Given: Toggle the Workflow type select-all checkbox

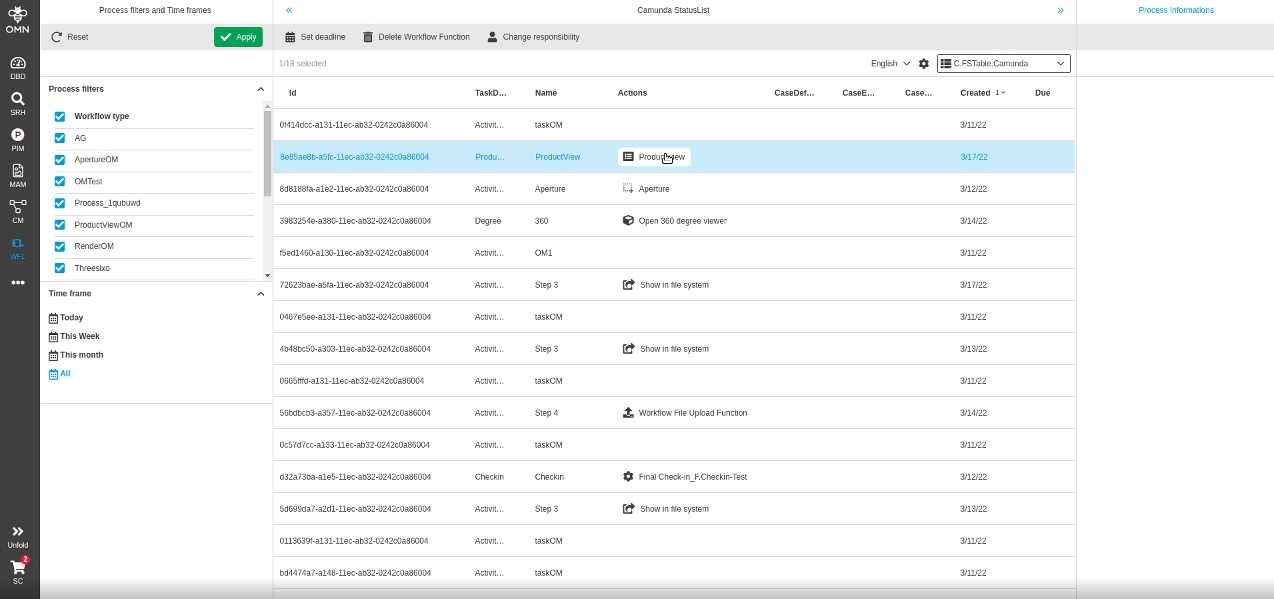Looking at the screenshot, I should click(60, 117).
